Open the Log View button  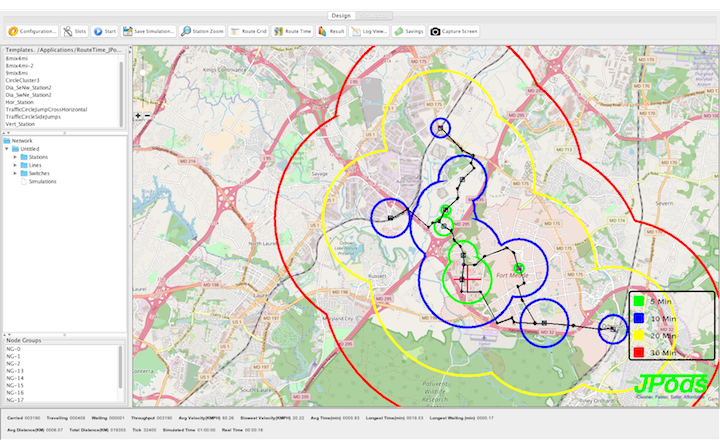click(370, 31)
